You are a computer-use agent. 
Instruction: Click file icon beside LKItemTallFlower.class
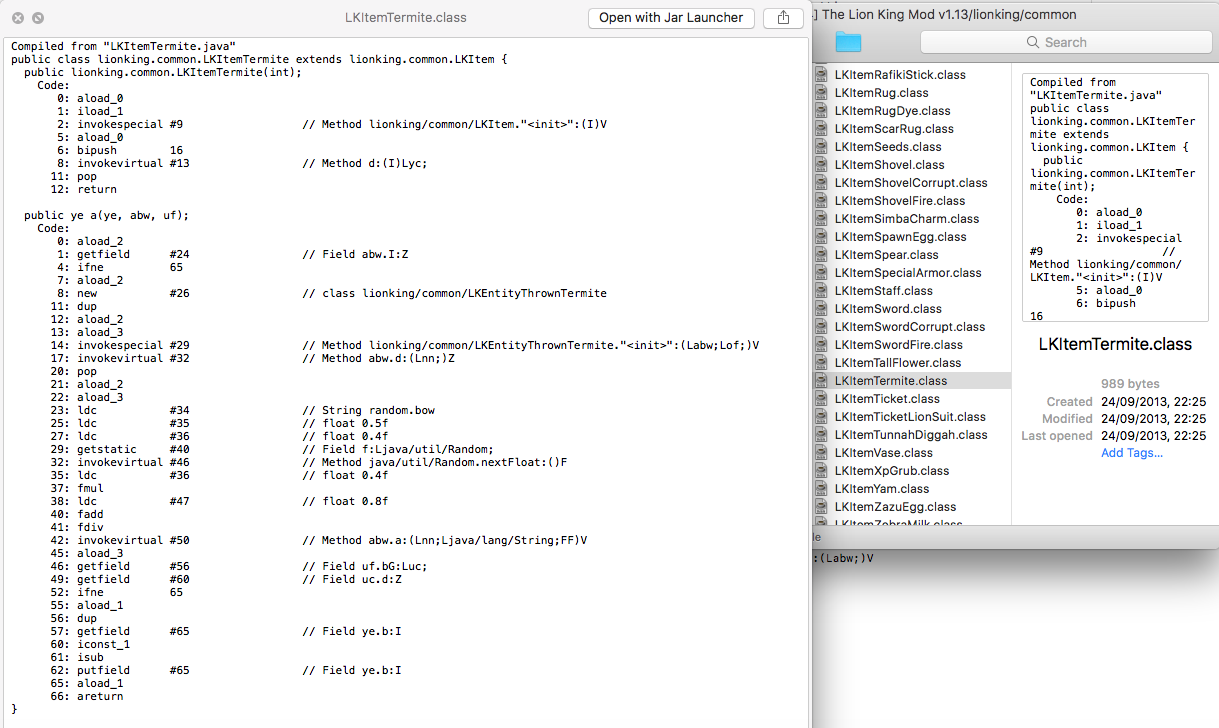pyautogui.click(x=821, y=363)
